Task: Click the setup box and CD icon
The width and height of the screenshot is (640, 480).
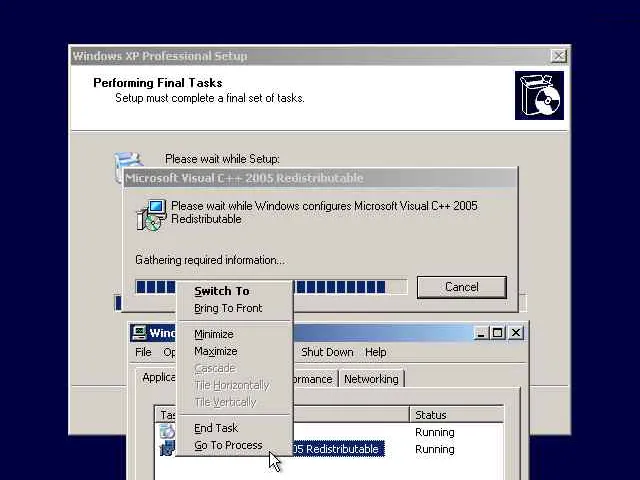Action: tap(539, 96)
